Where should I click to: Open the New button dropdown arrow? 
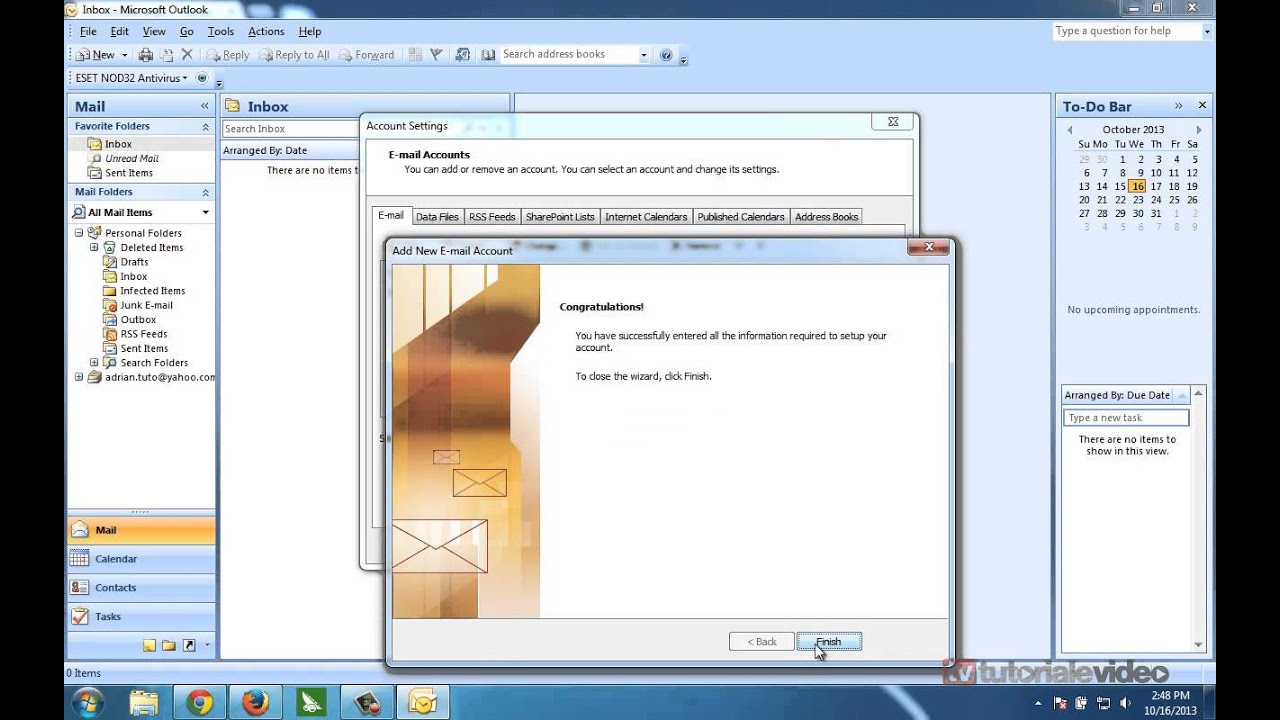pos(124,55)
